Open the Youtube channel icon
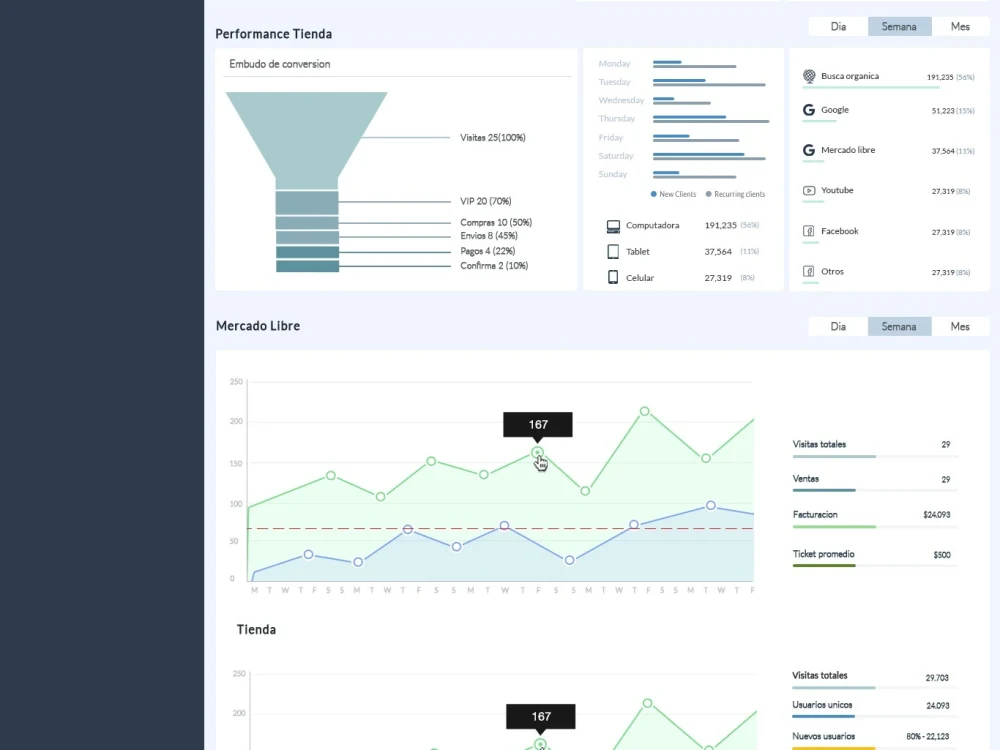Viewport: 1000px width, 750px height. pos(808,191)
